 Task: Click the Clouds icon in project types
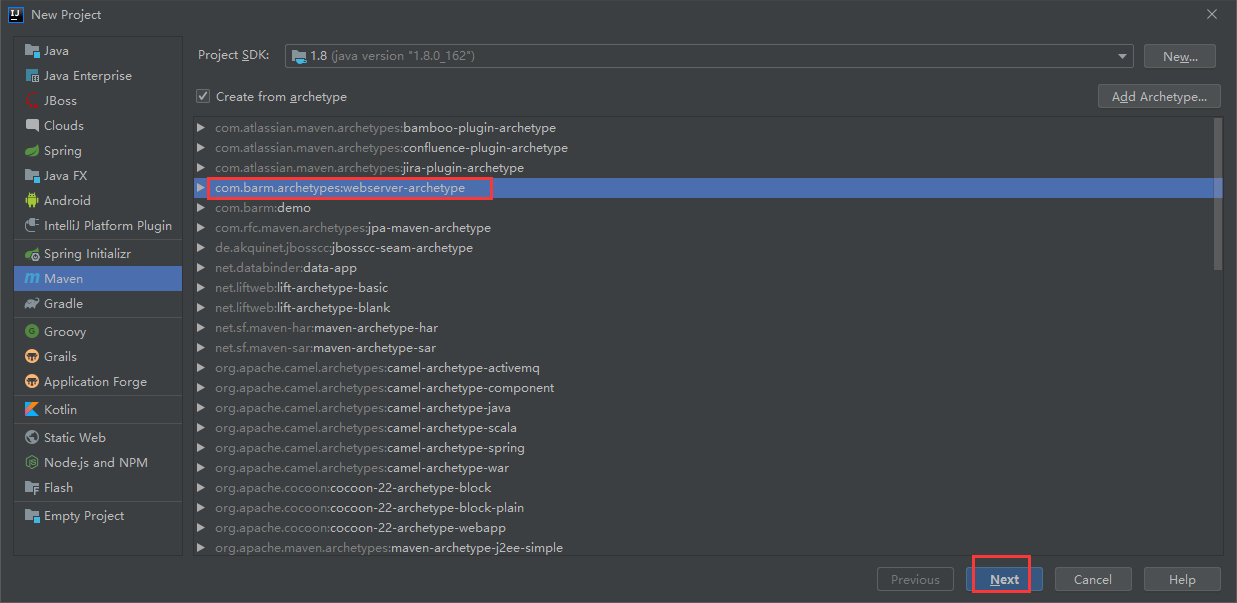coord(32,126)
